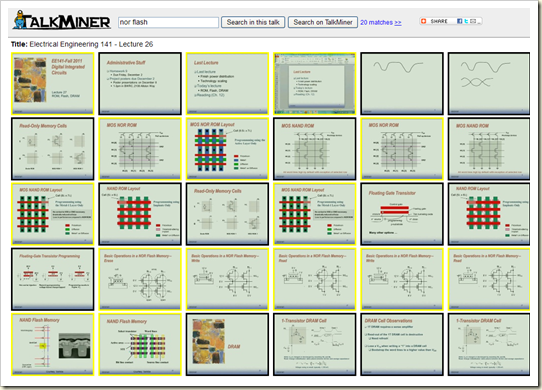Click the 'Search on TalkMiner' button

tap(323, 22)
